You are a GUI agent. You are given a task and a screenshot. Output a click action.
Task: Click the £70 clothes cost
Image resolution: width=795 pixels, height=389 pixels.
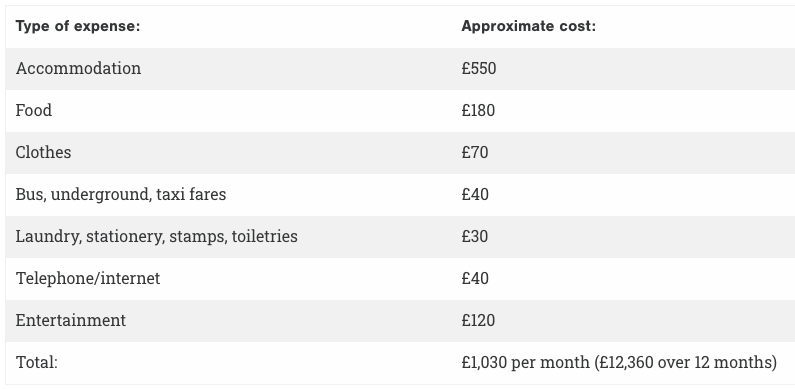(x=475, y=153)
